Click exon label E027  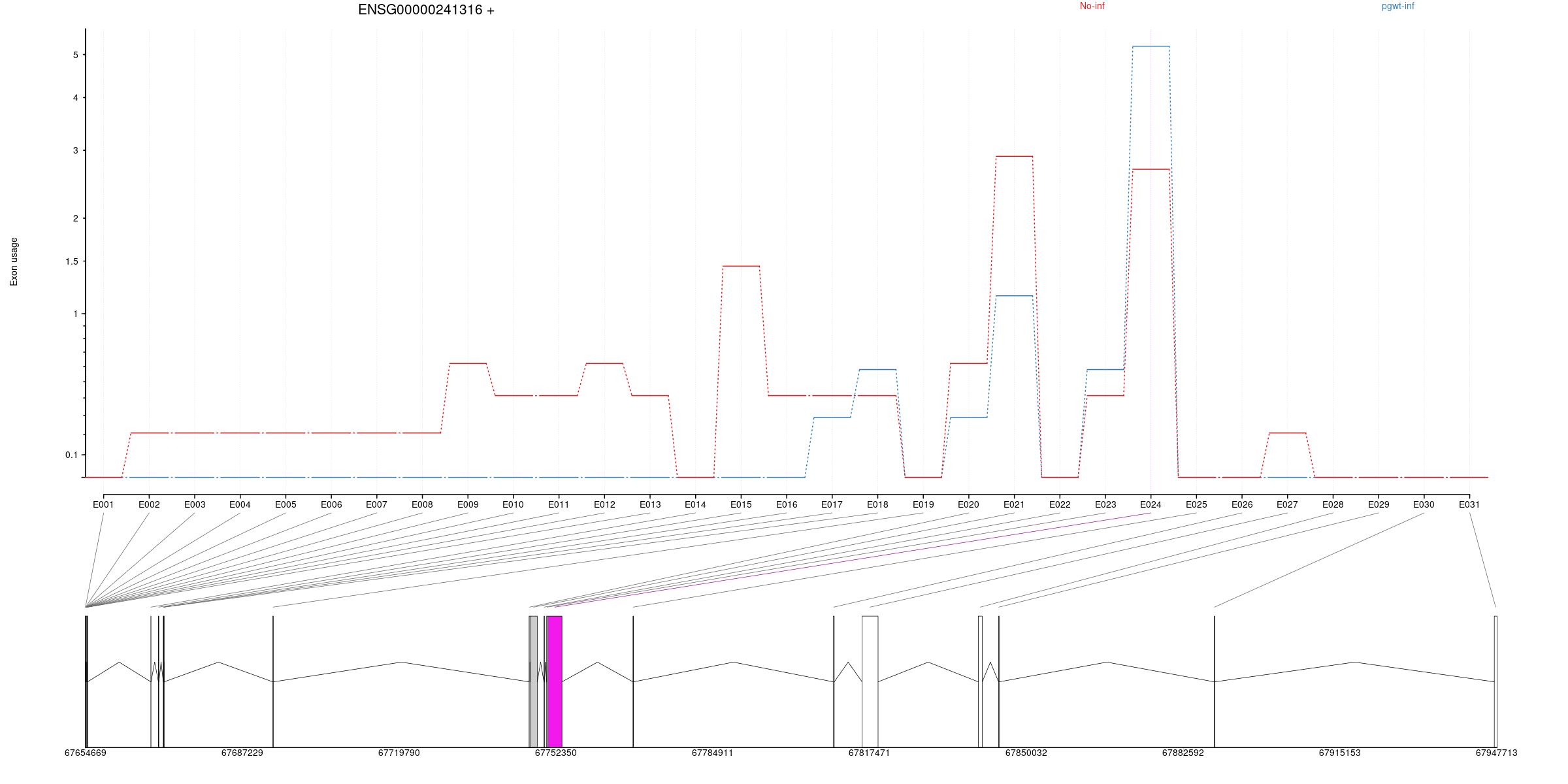[1287, 504]
